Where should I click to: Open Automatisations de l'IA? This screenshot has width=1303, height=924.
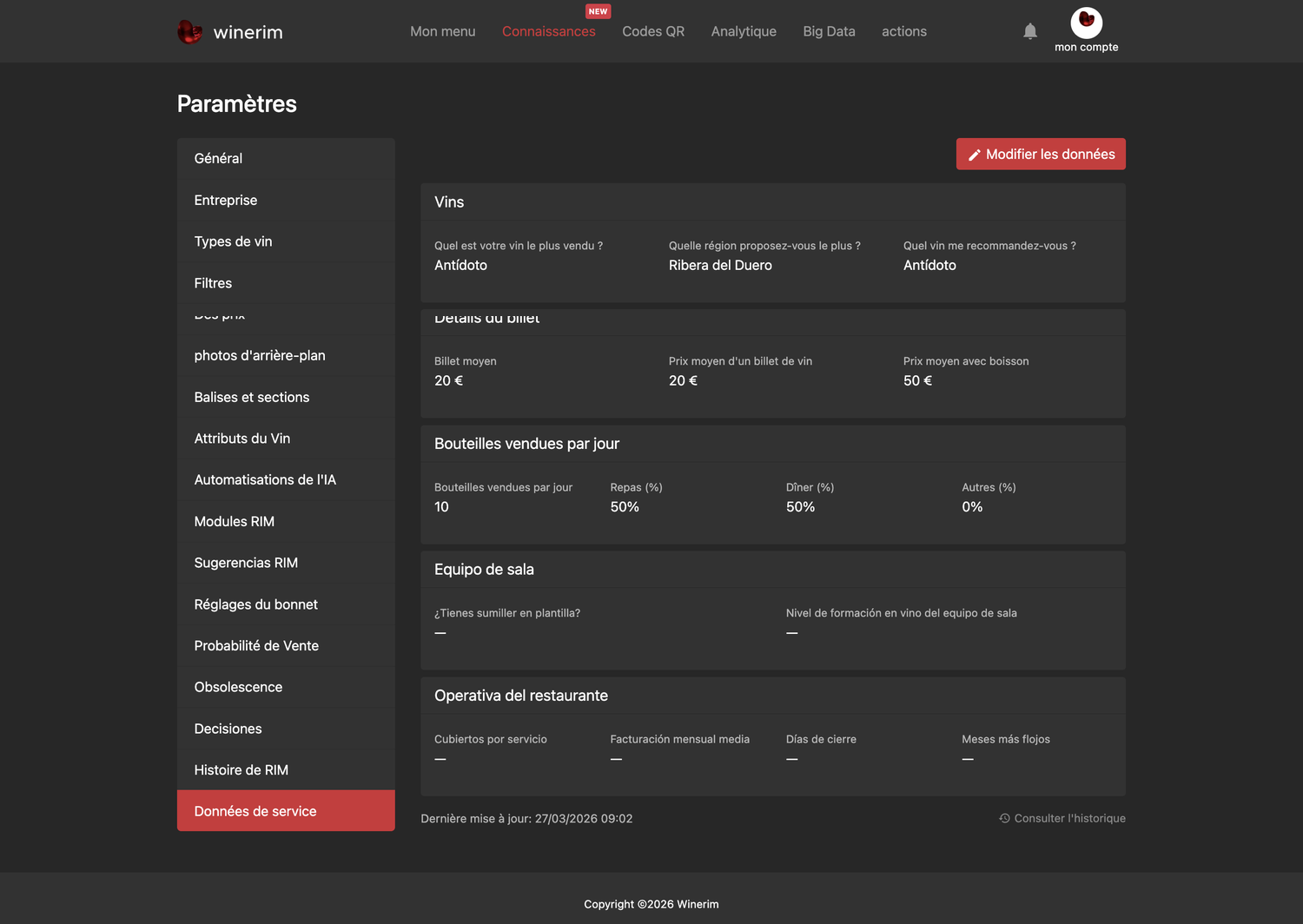[286, 479]
